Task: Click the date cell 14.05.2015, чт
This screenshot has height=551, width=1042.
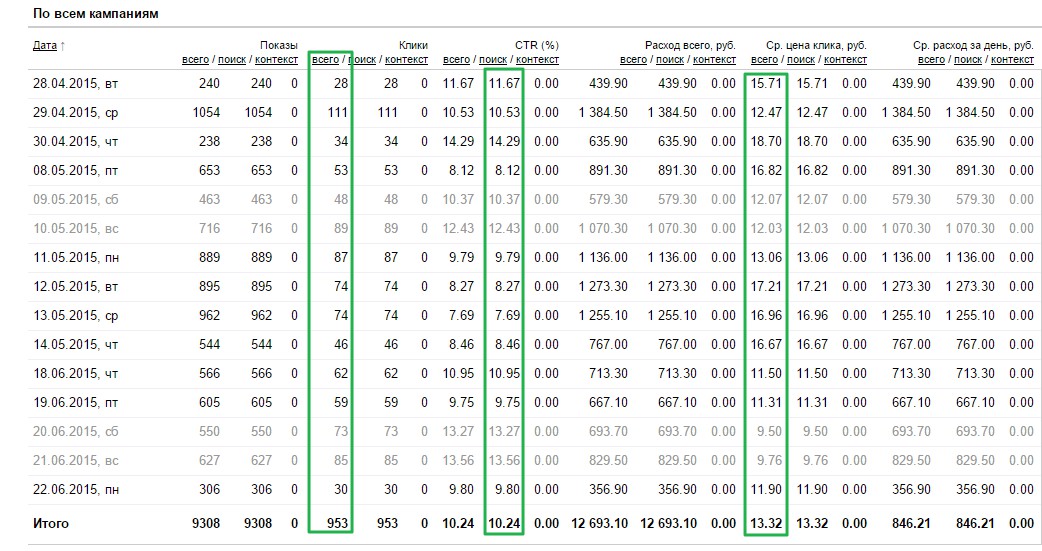Action: coord(75,344)
